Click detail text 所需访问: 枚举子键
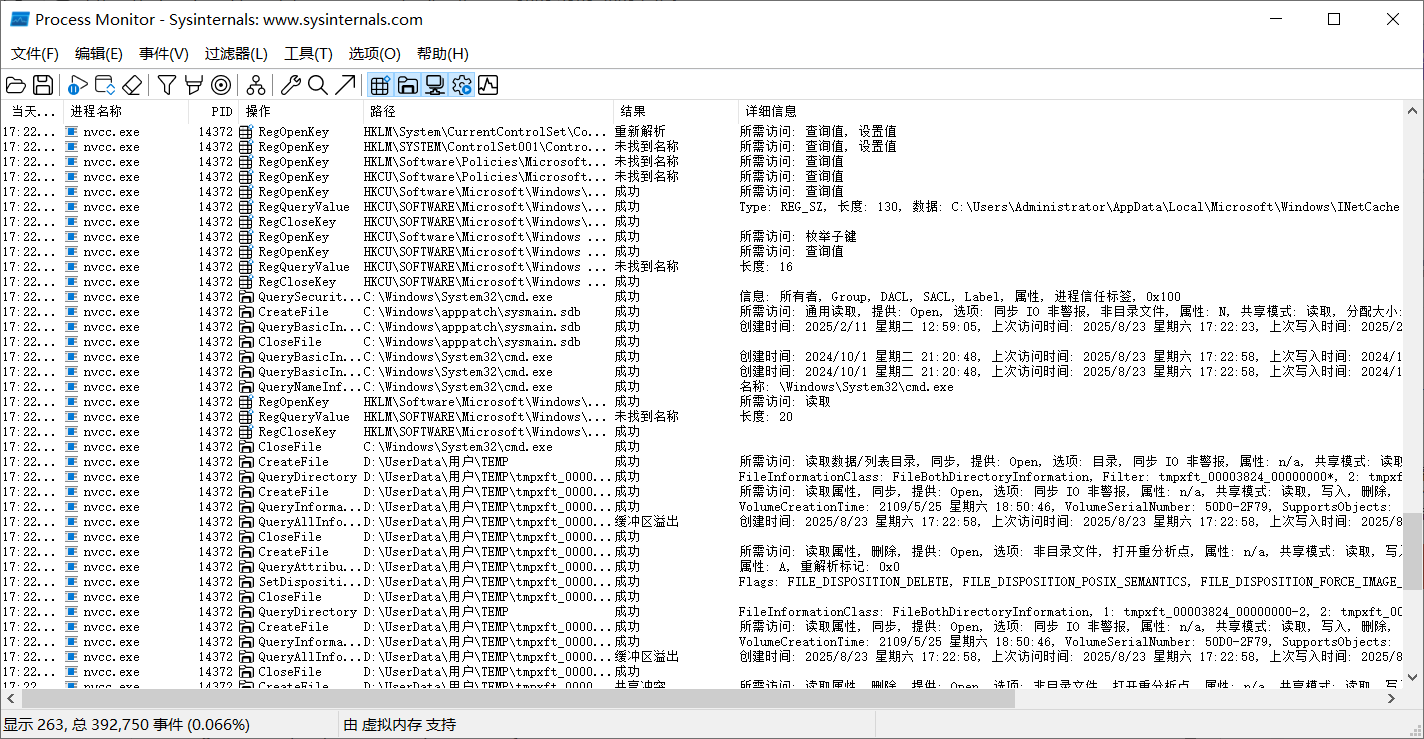This screenshot has height=739, width=1424. click(x=798, y=237)
